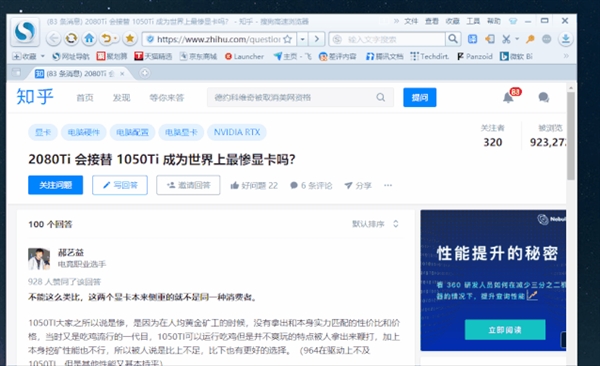Viewport: 600px width, 366px height.
Task: Expand the dropdown arrow beside the scissors
Action: coord(517,39)
